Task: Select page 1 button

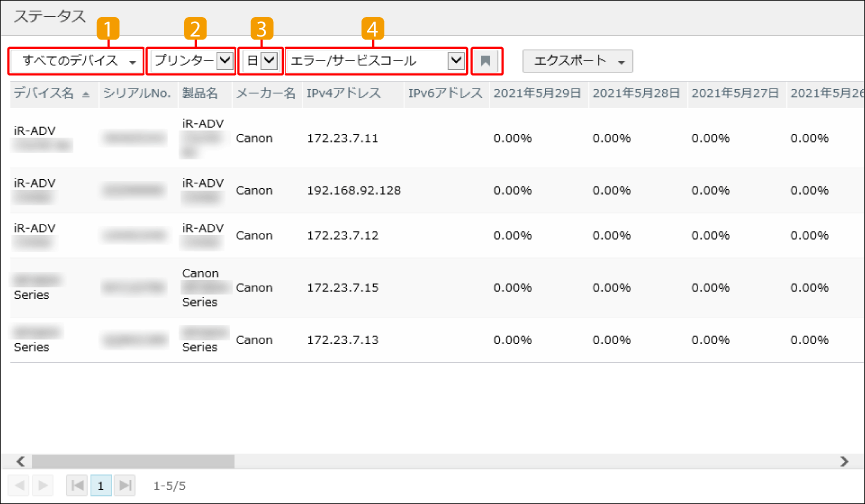Action: [x=101, y=485]
